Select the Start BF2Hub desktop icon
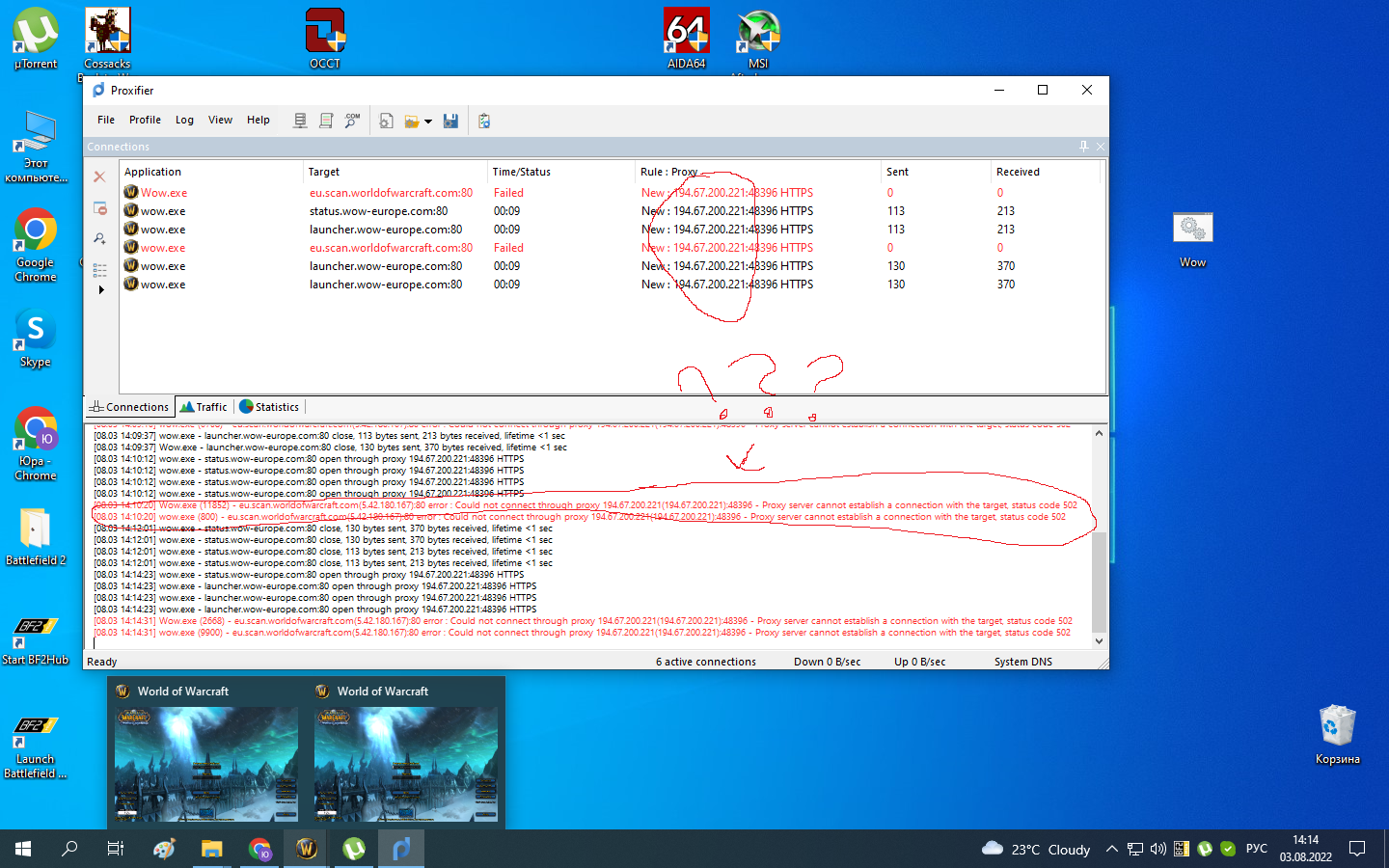The image size is (1389, 868). point(36,637)
